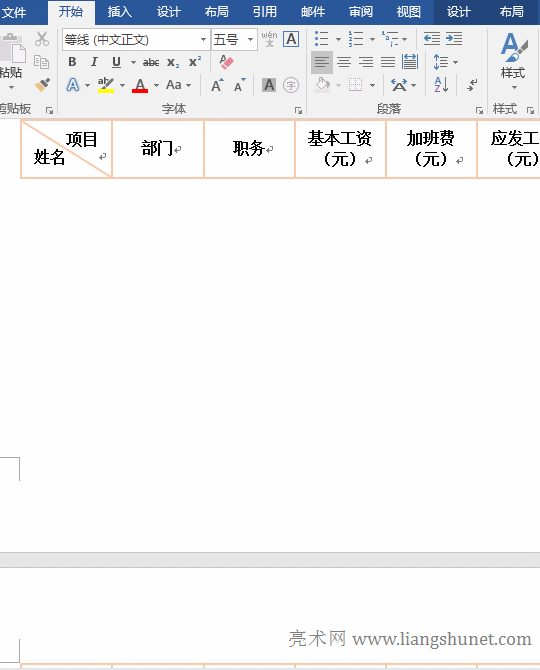Apply red font color
Image resolution: width=540 pixels, height=670 pixels.
[x=140, y=85]
